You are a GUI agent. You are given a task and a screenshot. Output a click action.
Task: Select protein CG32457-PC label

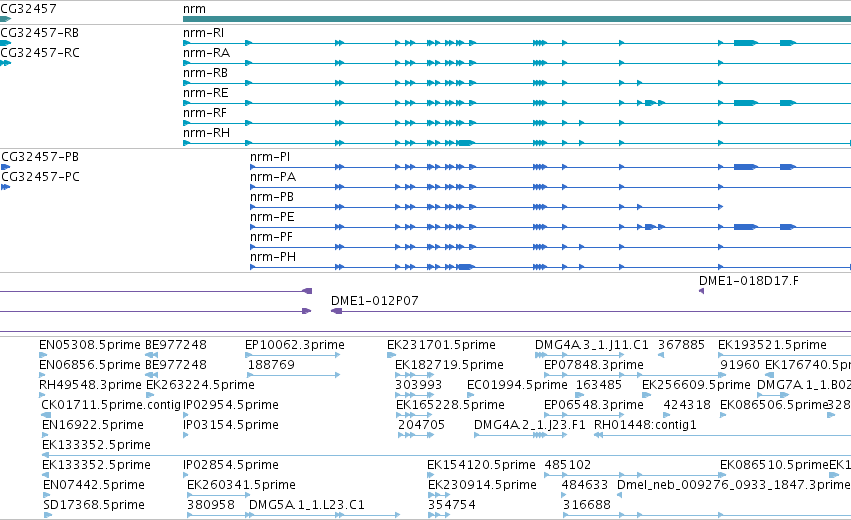point(40,177)
